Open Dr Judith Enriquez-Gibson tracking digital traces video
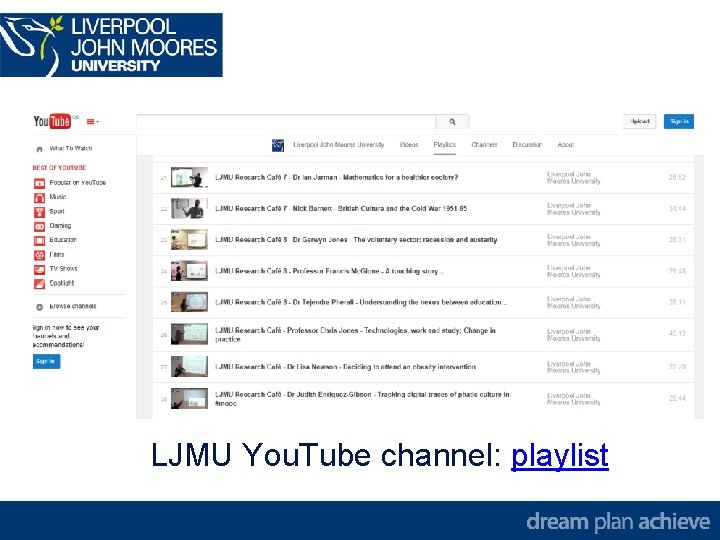Screen dimensions: 720x540 tap(362, 399)
